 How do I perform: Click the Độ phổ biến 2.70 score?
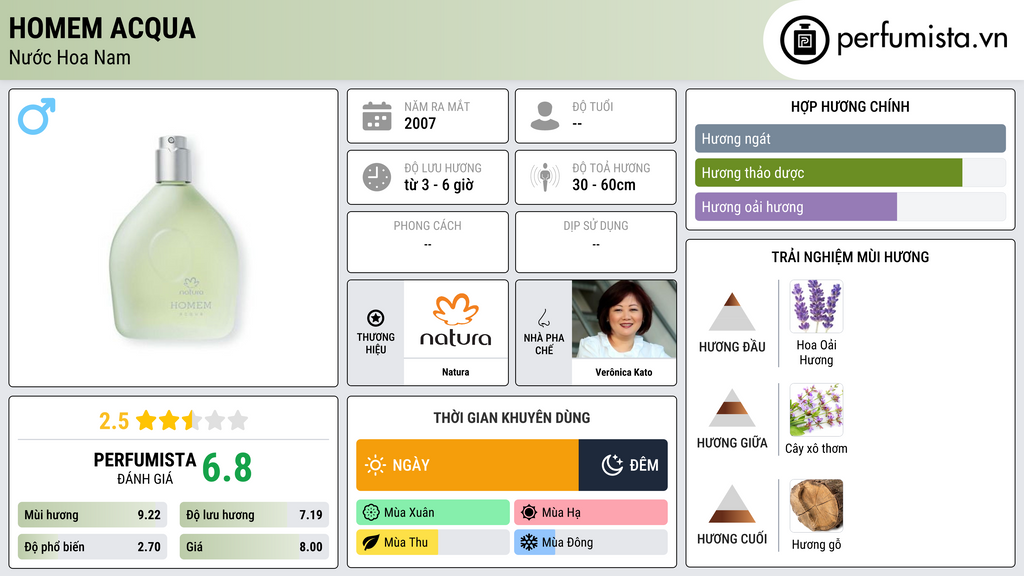tap(92, 547)
